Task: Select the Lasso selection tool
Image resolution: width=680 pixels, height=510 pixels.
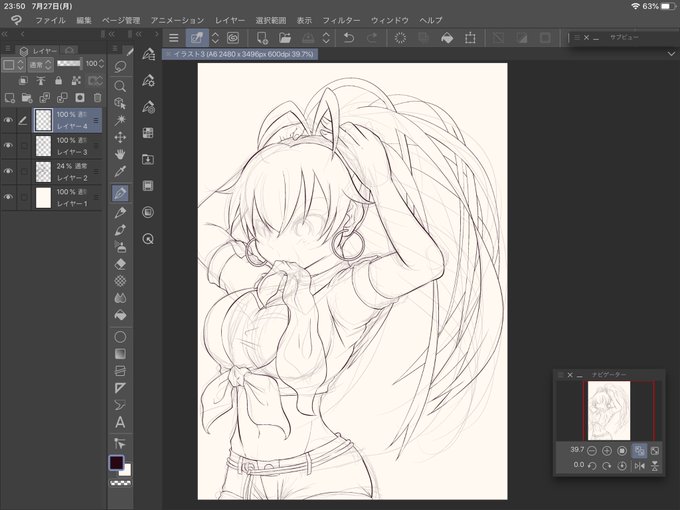Action: pyautogui.click(x=120, y=67)
